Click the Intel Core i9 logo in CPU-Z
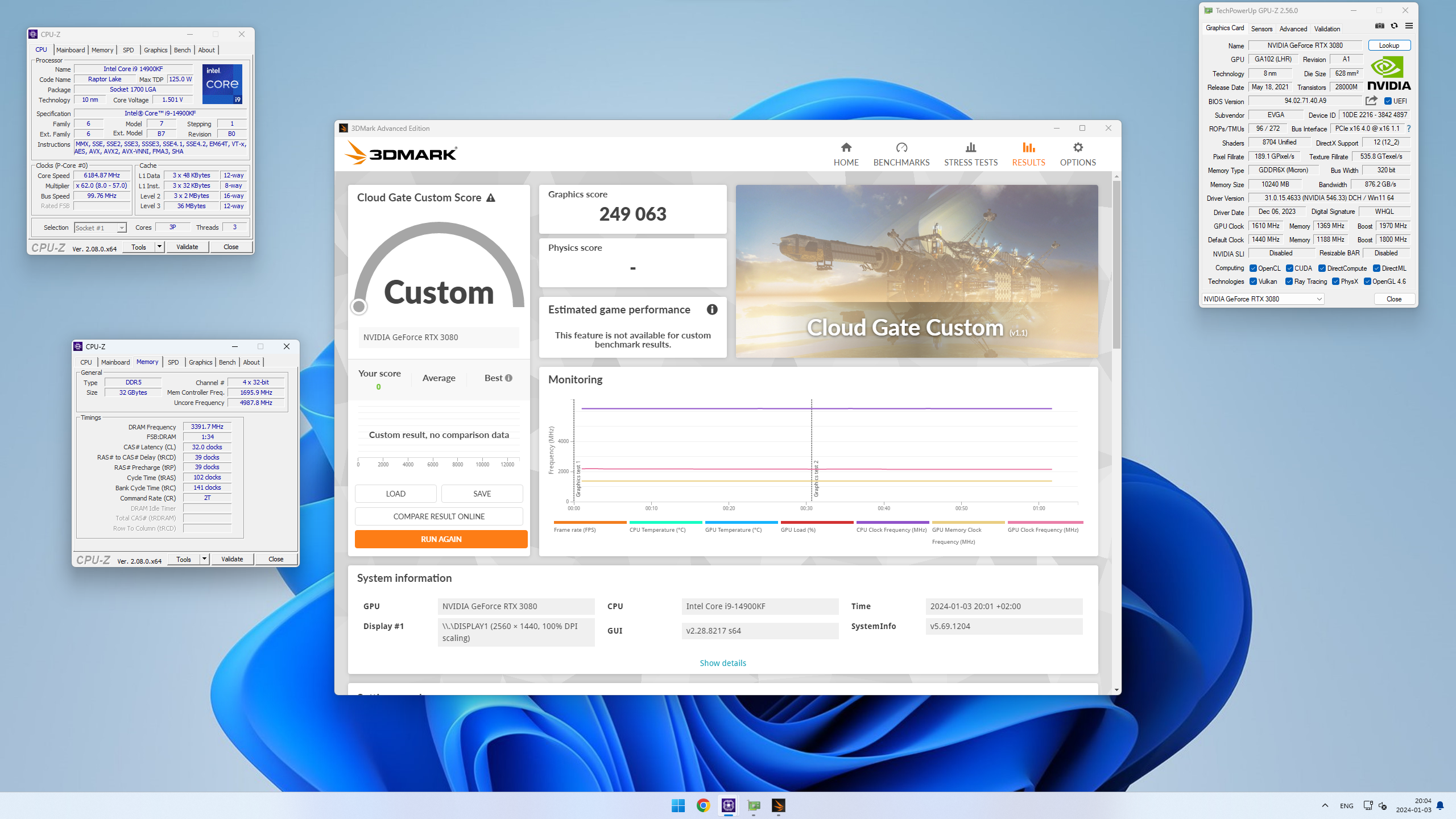1456x819 pixels. [x=222, y=84]
